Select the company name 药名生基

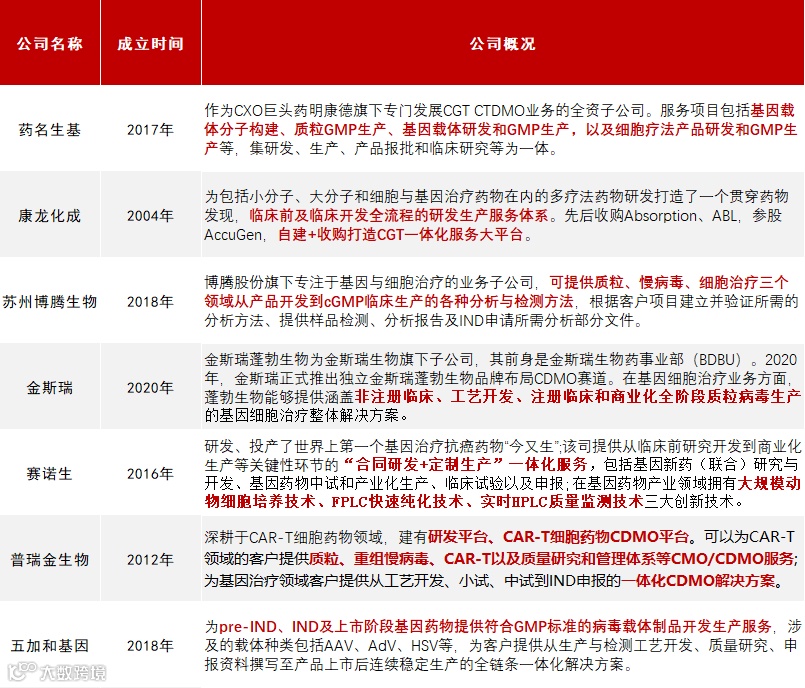pyautogui.click(x=50, y=130)
